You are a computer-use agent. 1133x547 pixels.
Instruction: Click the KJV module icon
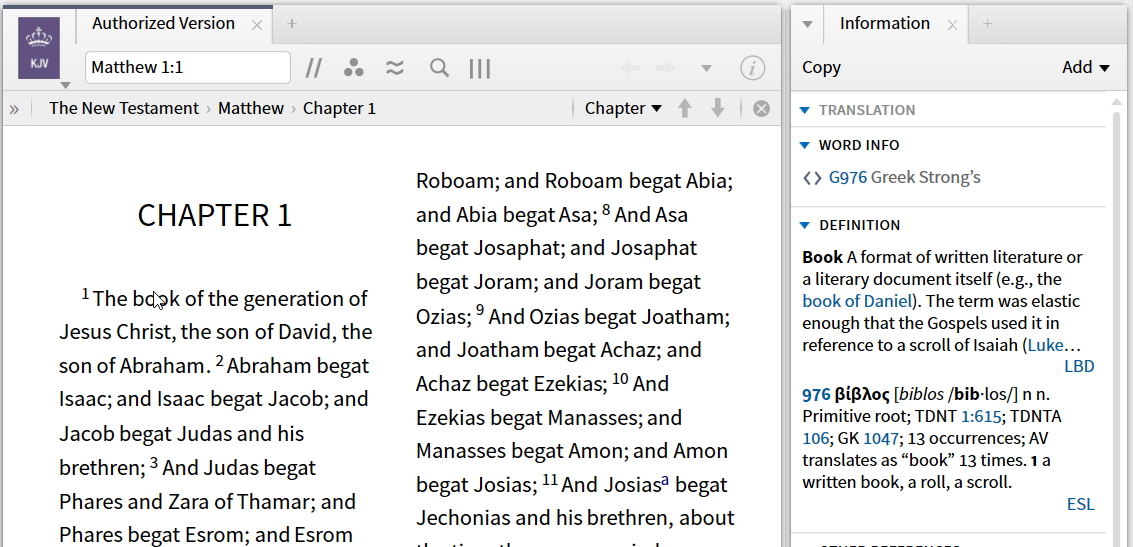pos(39,48)
